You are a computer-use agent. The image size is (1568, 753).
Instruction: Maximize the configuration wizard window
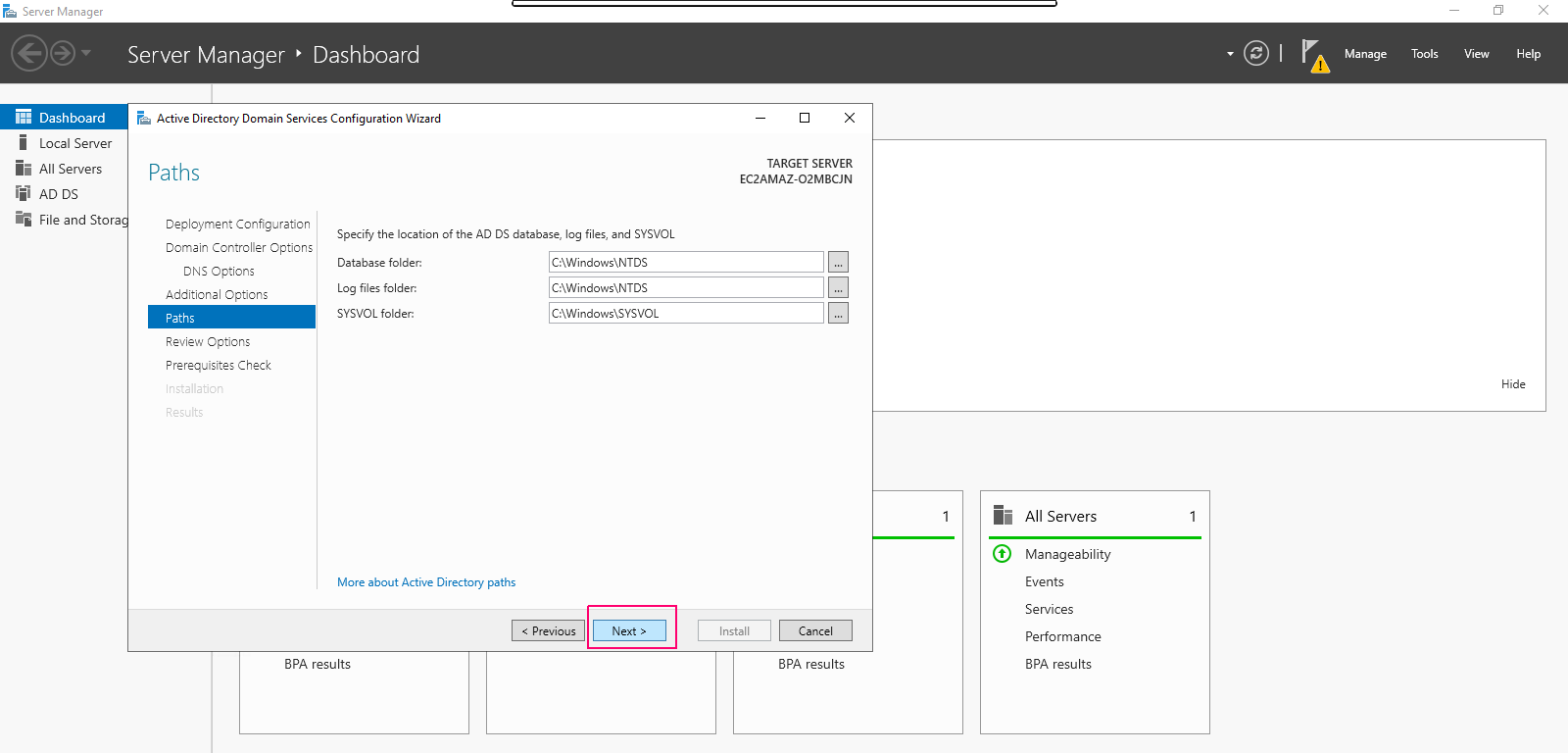[805, 118]
